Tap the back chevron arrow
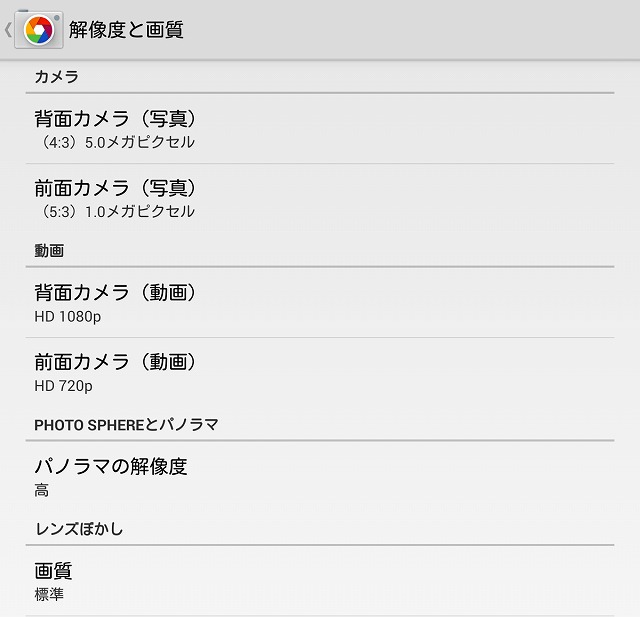Screen dimensions: 640x617 8,30
